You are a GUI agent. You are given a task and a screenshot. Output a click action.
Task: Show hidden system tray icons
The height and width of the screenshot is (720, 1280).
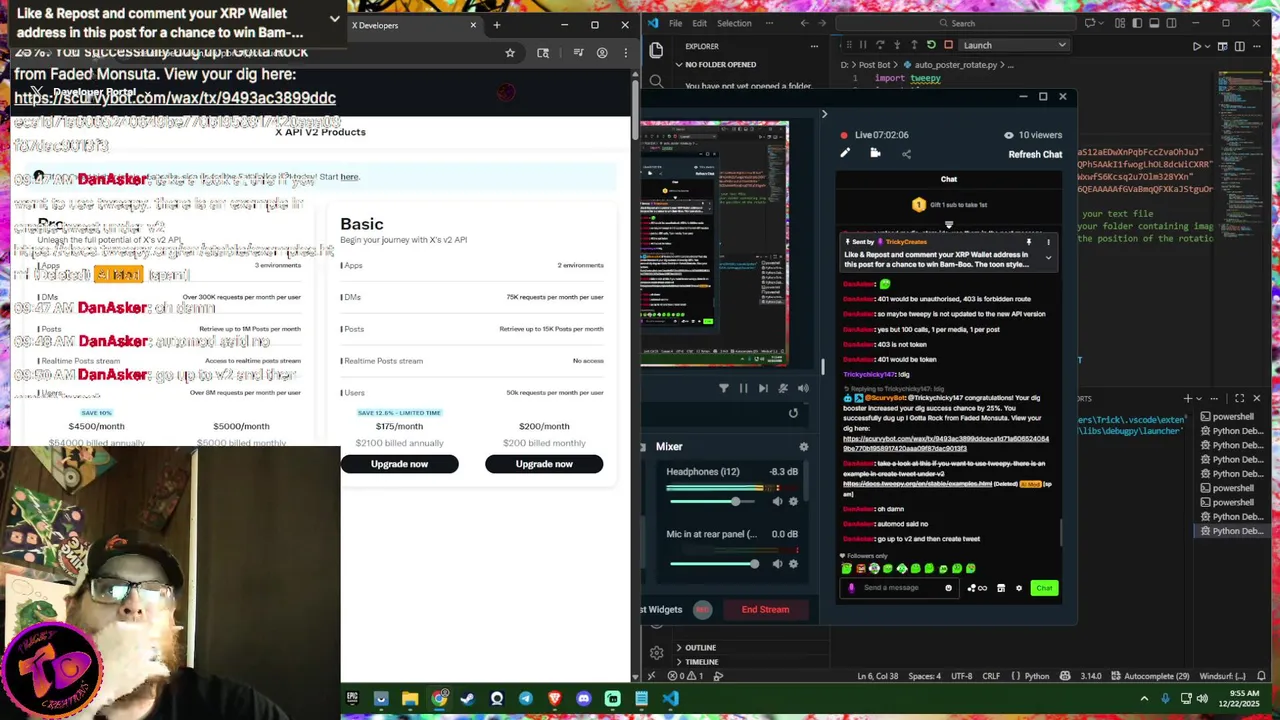tap(1145, 699)
